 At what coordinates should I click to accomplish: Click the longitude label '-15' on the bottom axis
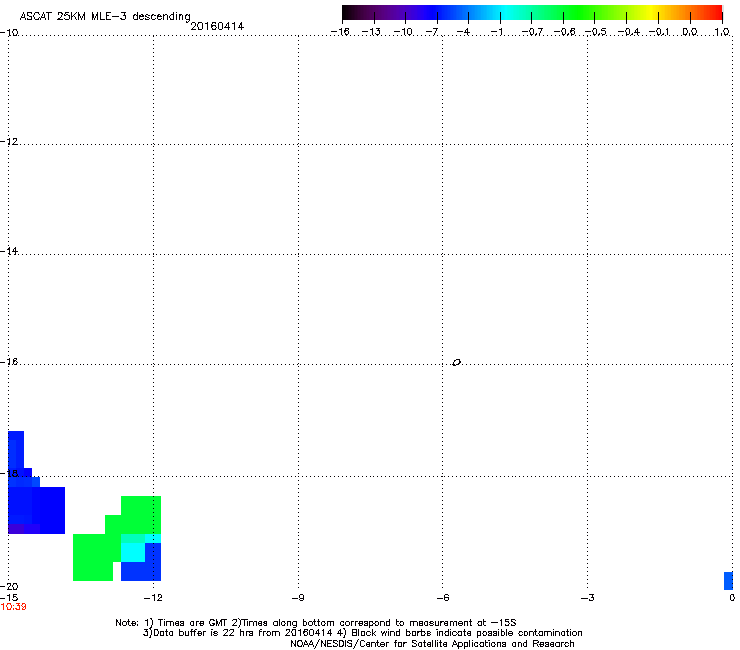coord(9,598)
